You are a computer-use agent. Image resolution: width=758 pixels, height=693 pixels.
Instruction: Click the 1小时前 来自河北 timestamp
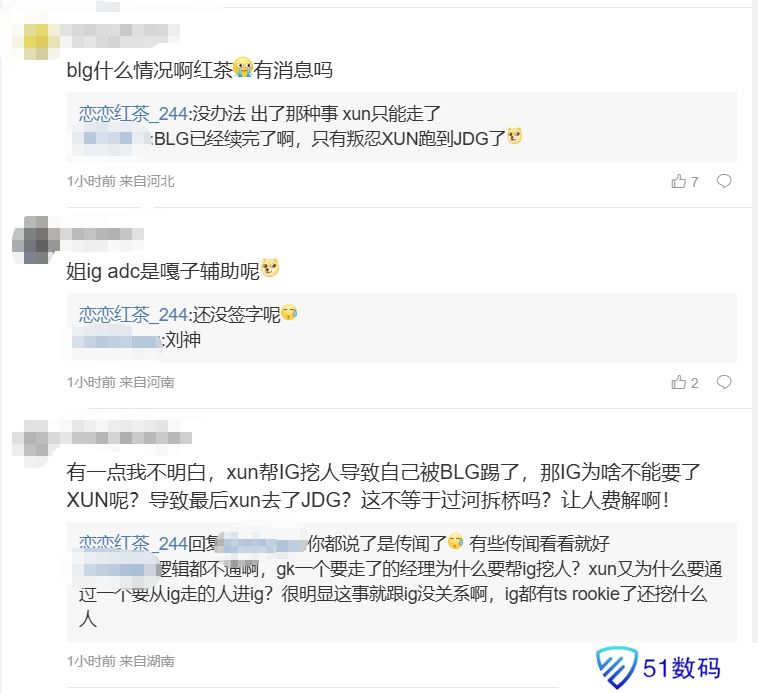[x=121, y=181]
